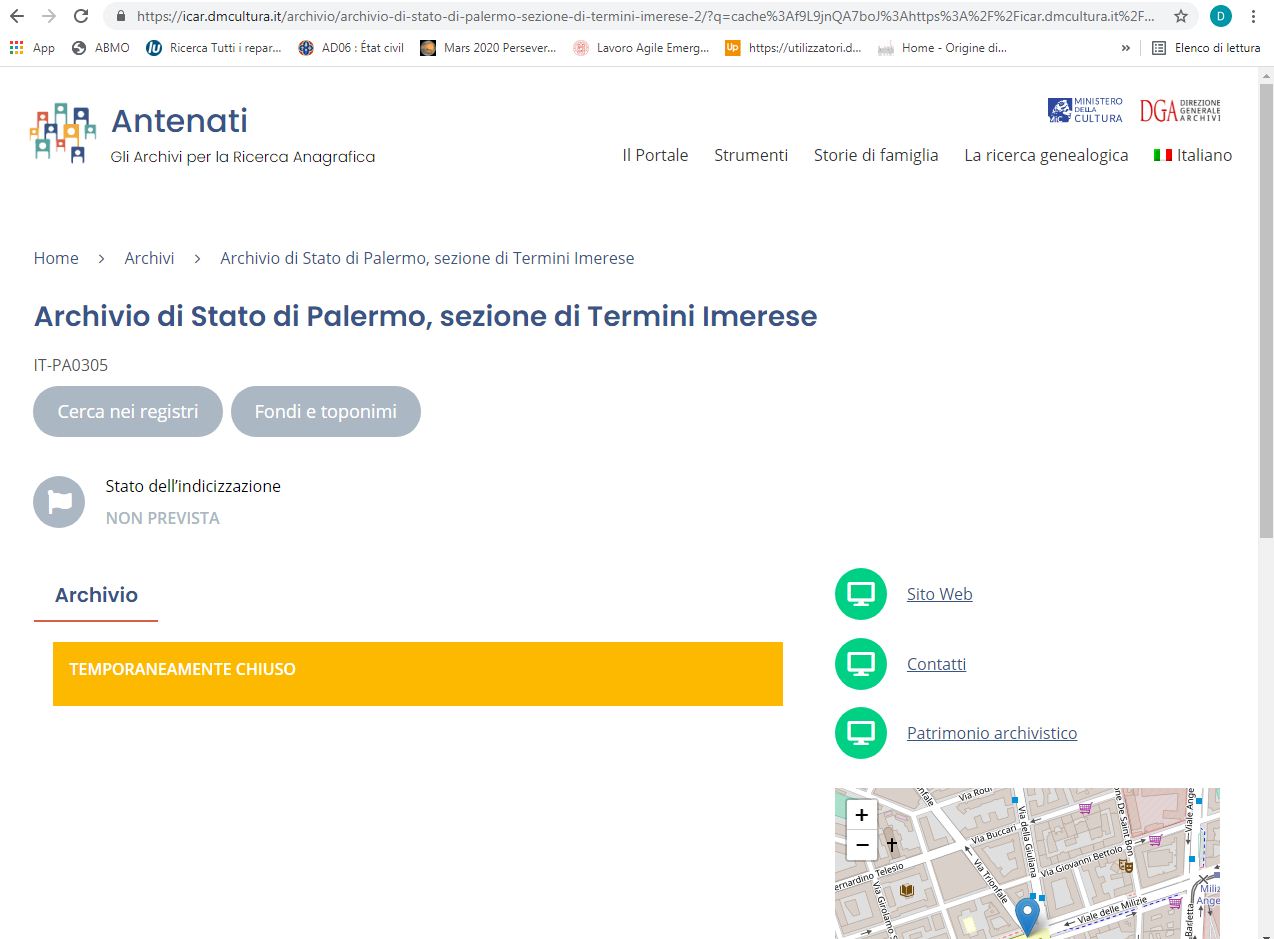Open the Chrome three-dot menu
This screenshot has height=939, width=1274.
(x=1253, y=16)
